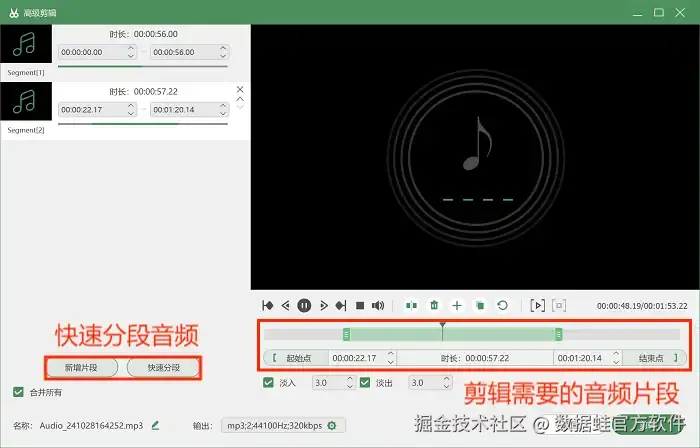
Task: Increase the timeline start point 00:00:22.17
Action: coord(391,354)
